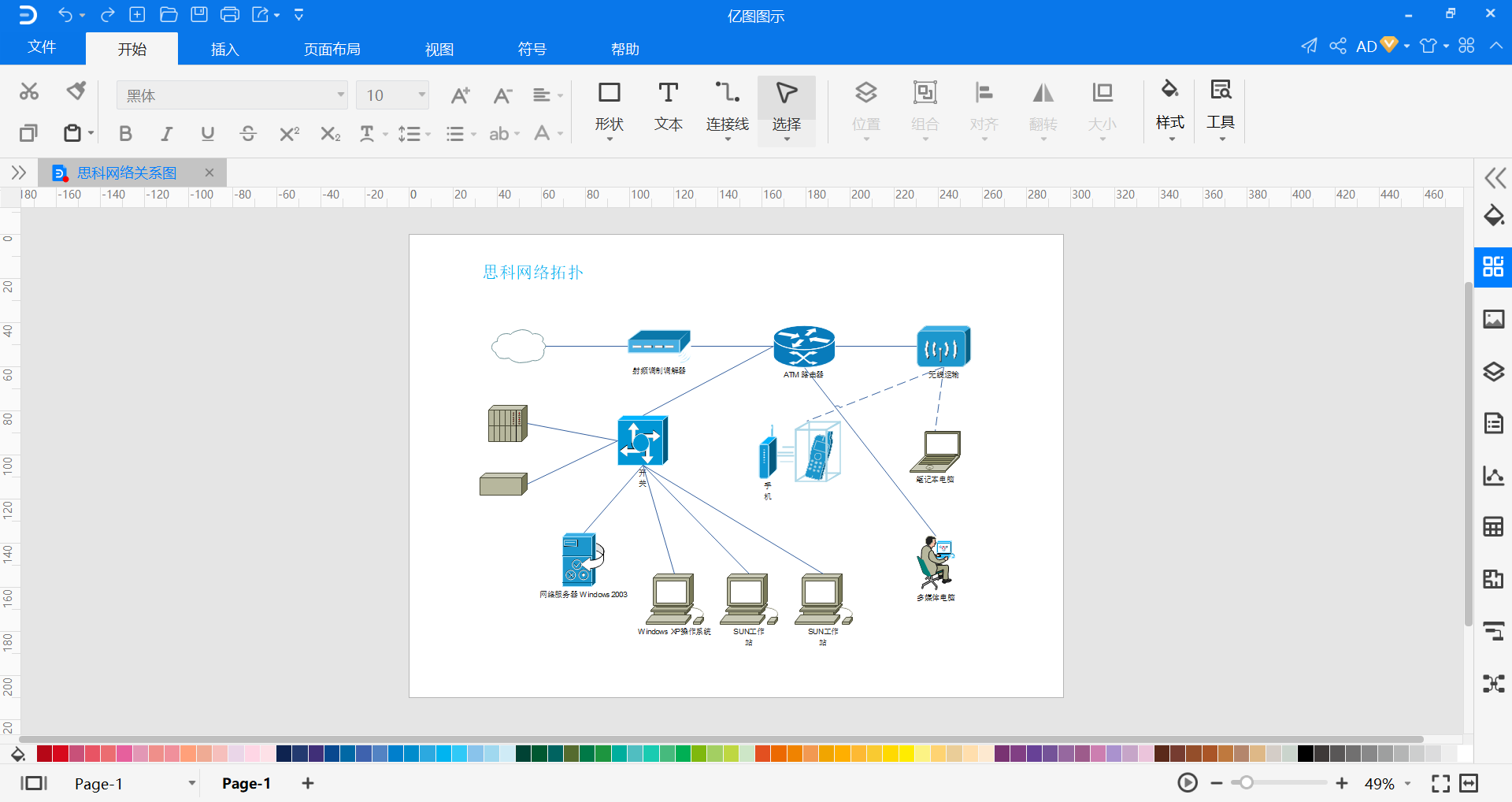The height and width of the screenshot is (802, 1512).
Task: Open the font size dropdown
Action: pyautogui.click(x=422, y=95)
